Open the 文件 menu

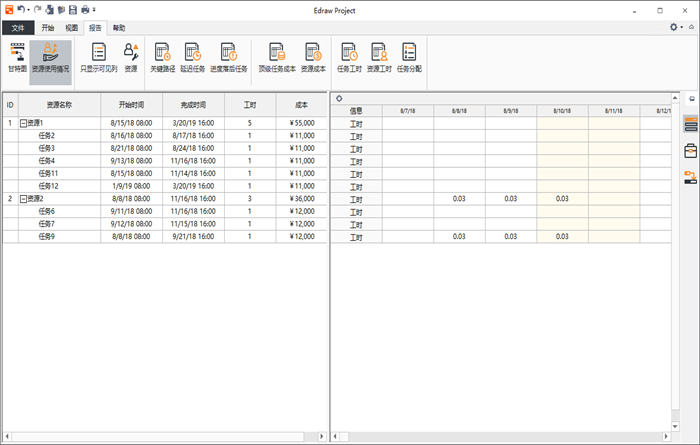(x=17, y=29)
